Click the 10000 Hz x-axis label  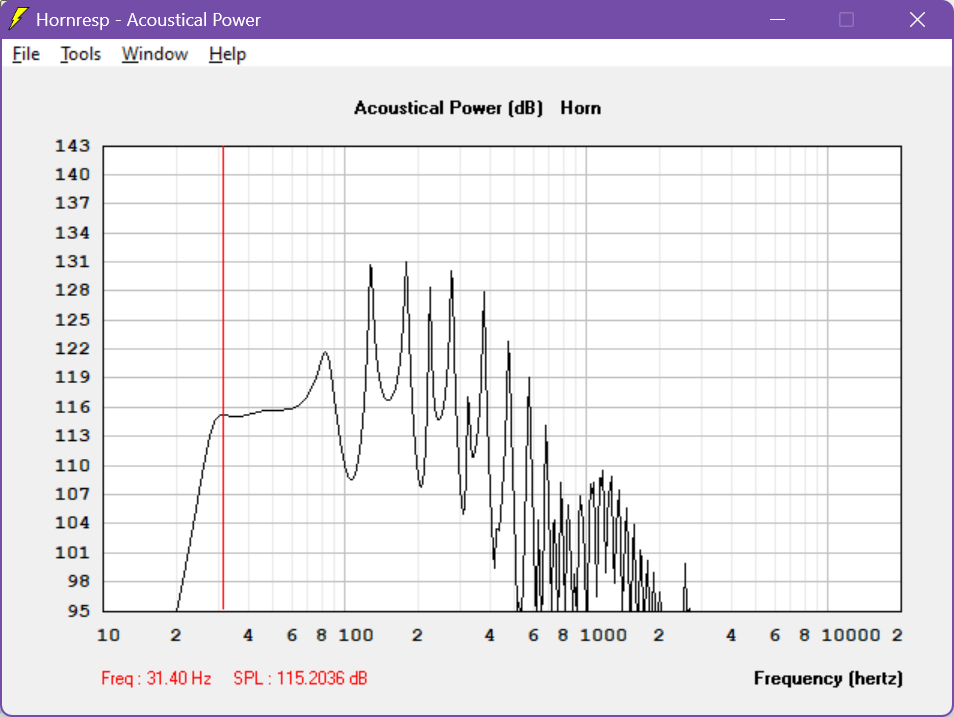851,635
